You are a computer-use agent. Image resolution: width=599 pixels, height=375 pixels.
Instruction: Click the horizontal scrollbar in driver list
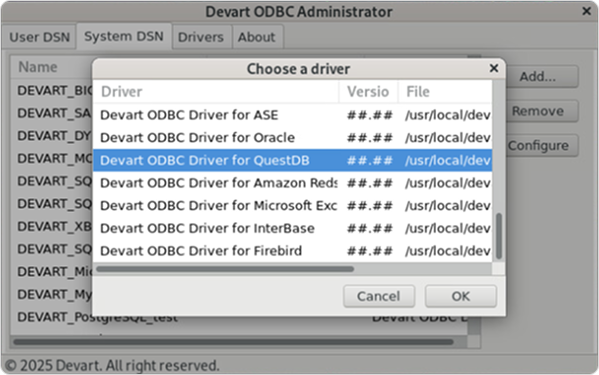click(x=225, y=269)
